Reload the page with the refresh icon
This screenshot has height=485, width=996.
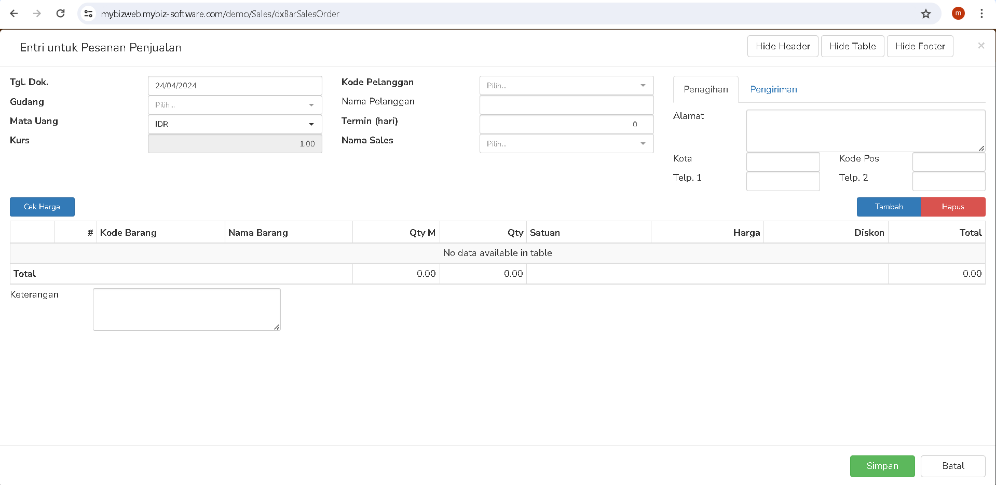click(60, 13)
